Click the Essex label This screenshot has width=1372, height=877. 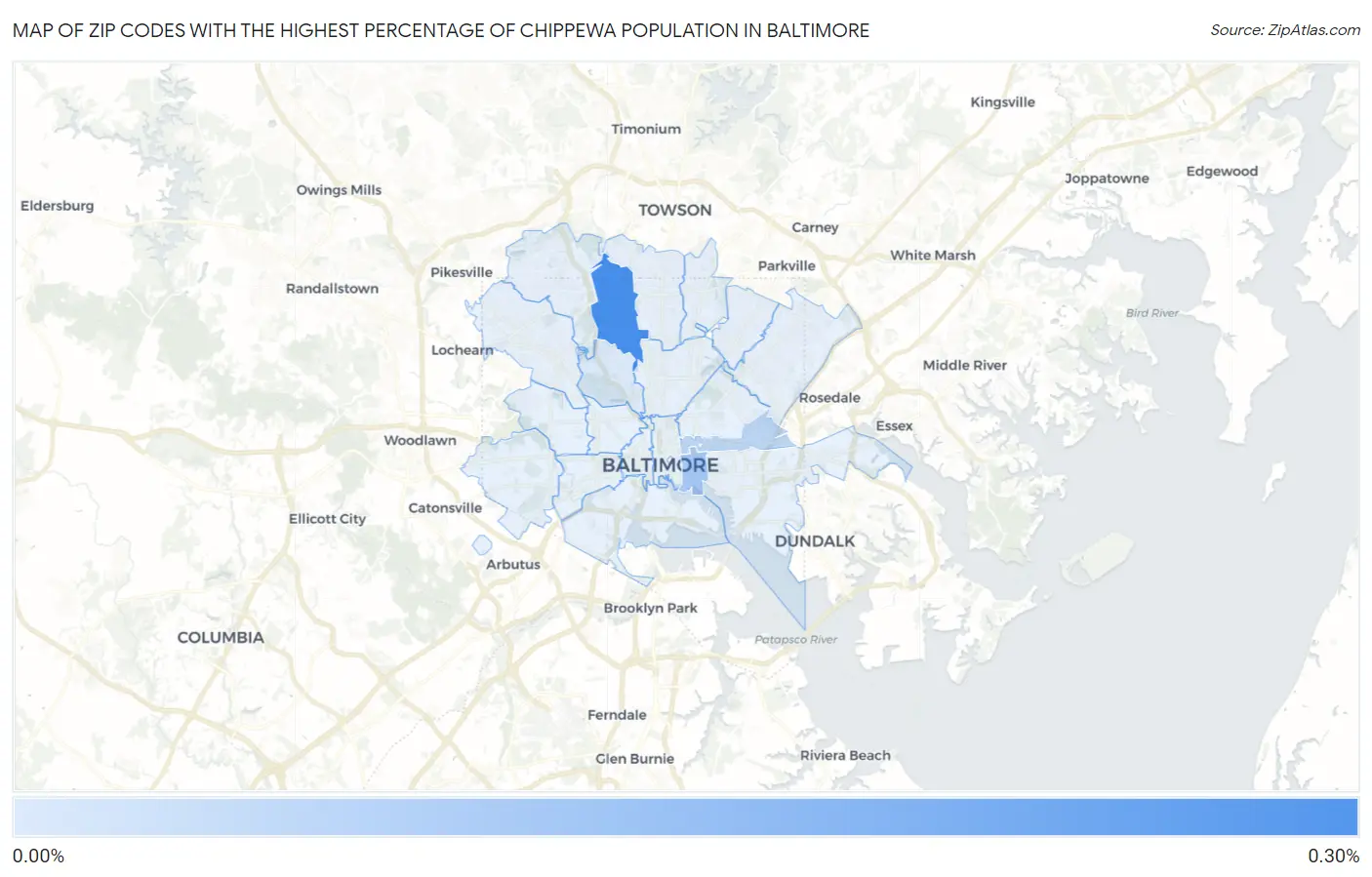click(894, 426)
